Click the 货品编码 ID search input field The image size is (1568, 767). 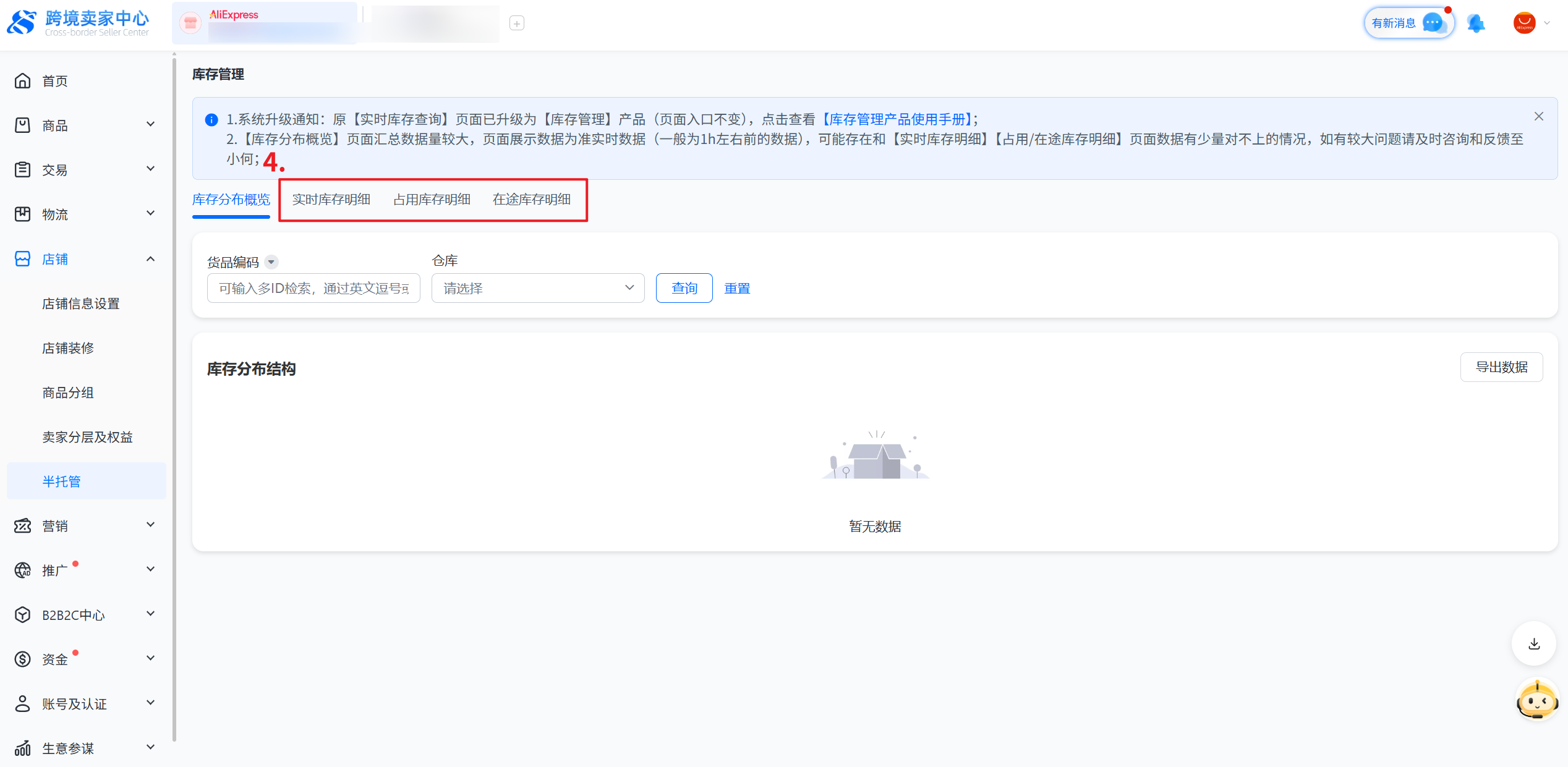(x=313, y=289)
